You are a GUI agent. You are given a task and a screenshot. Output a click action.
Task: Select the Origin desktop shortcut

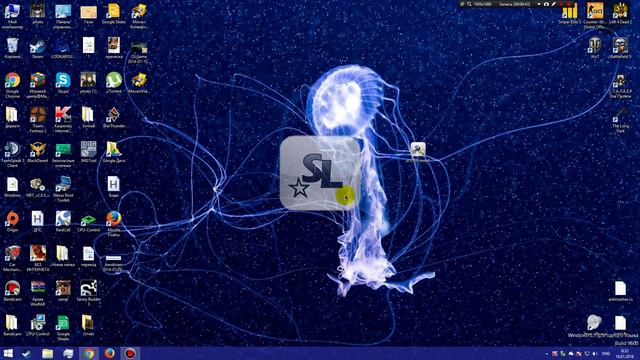(x=12, y=222)
